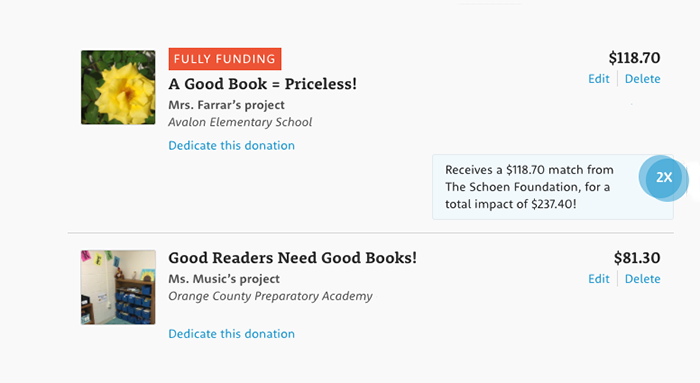Click the total impact of $237.40 text
This screenshot has width=700, height=383.
pos(511,204)
